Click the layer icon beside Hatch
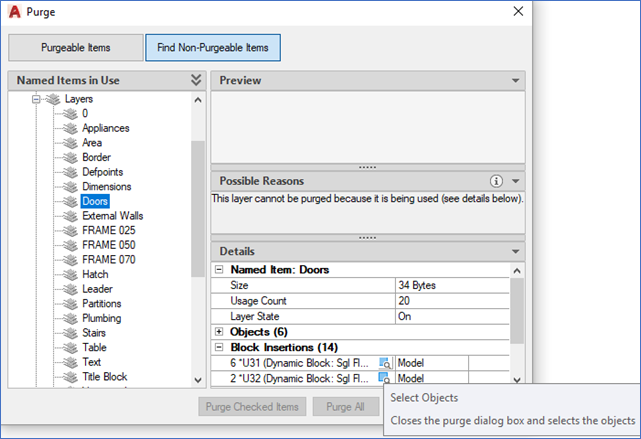641x439 pixels. [x=70, y=275]
